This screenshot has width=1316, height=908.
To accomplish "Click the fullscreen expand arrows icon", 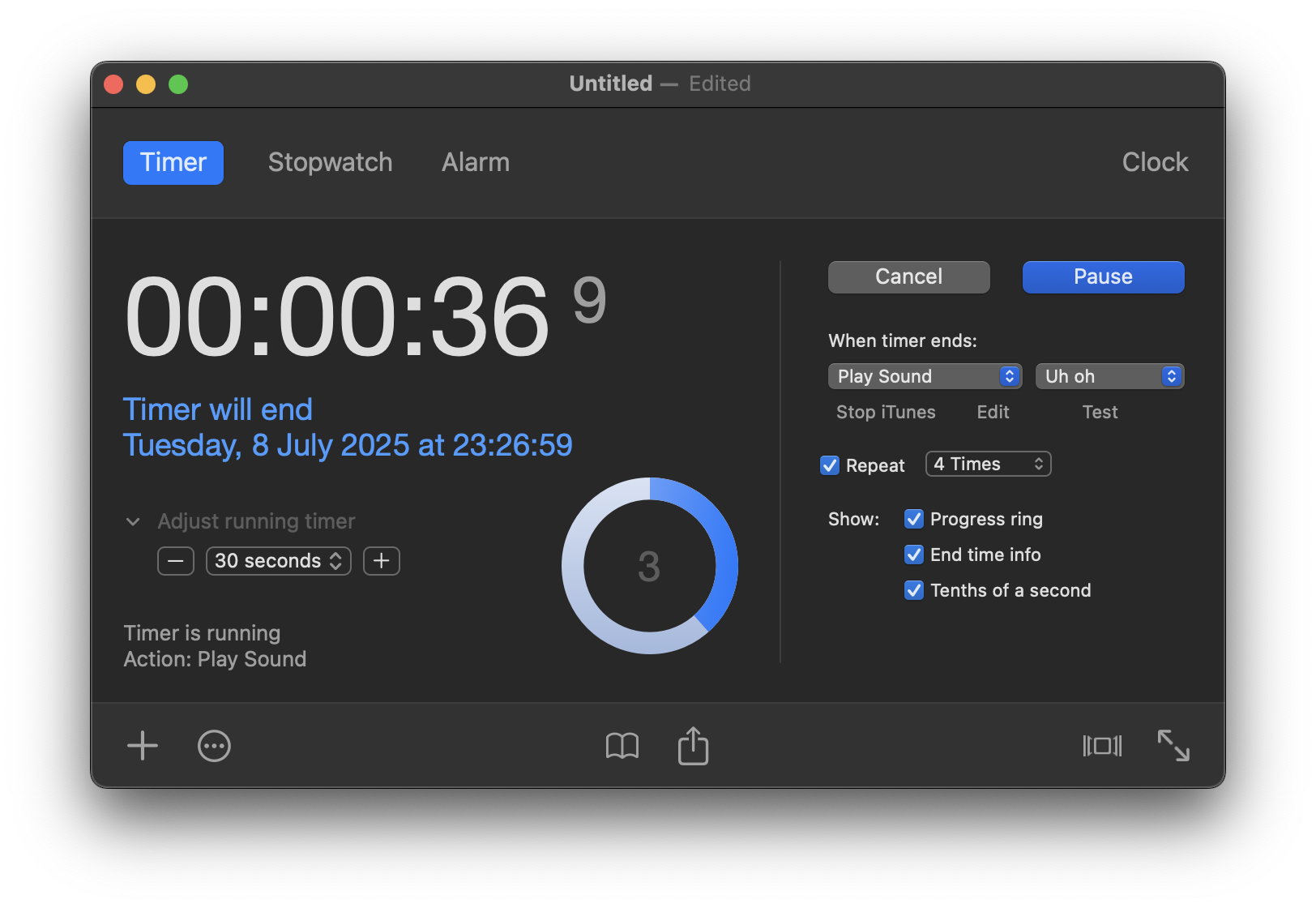I will (x=1173, y=746).
